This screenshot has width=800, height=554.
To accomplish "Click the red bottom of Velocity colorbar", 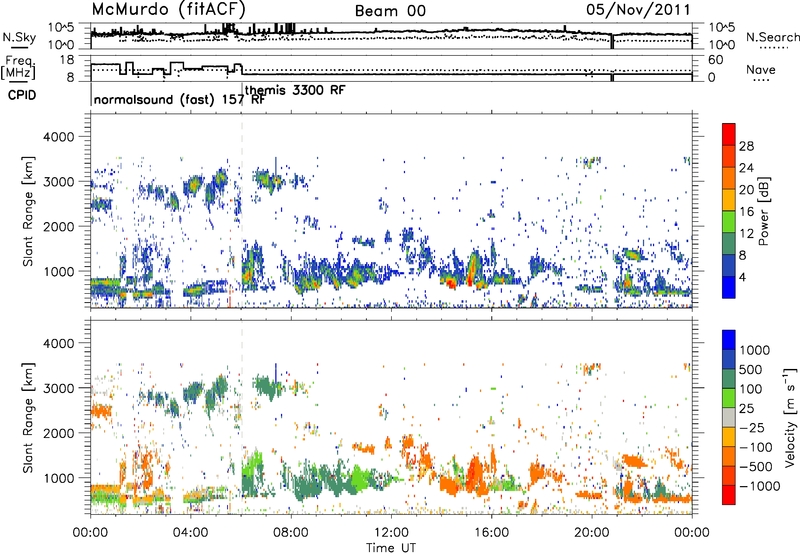I will click(729, 495).
